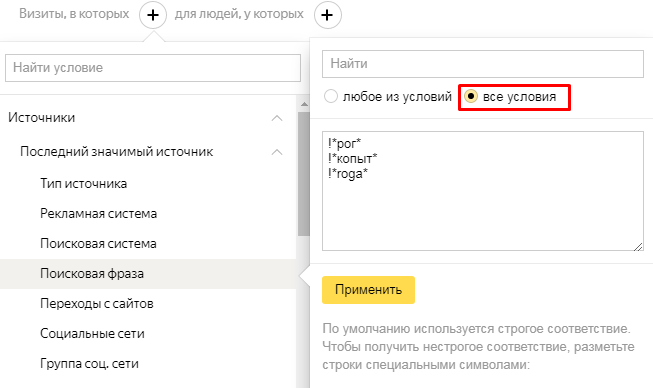Select the 'все условия' radio button
The height and width of the screenshot is (388, 653).
click(471, 97)
